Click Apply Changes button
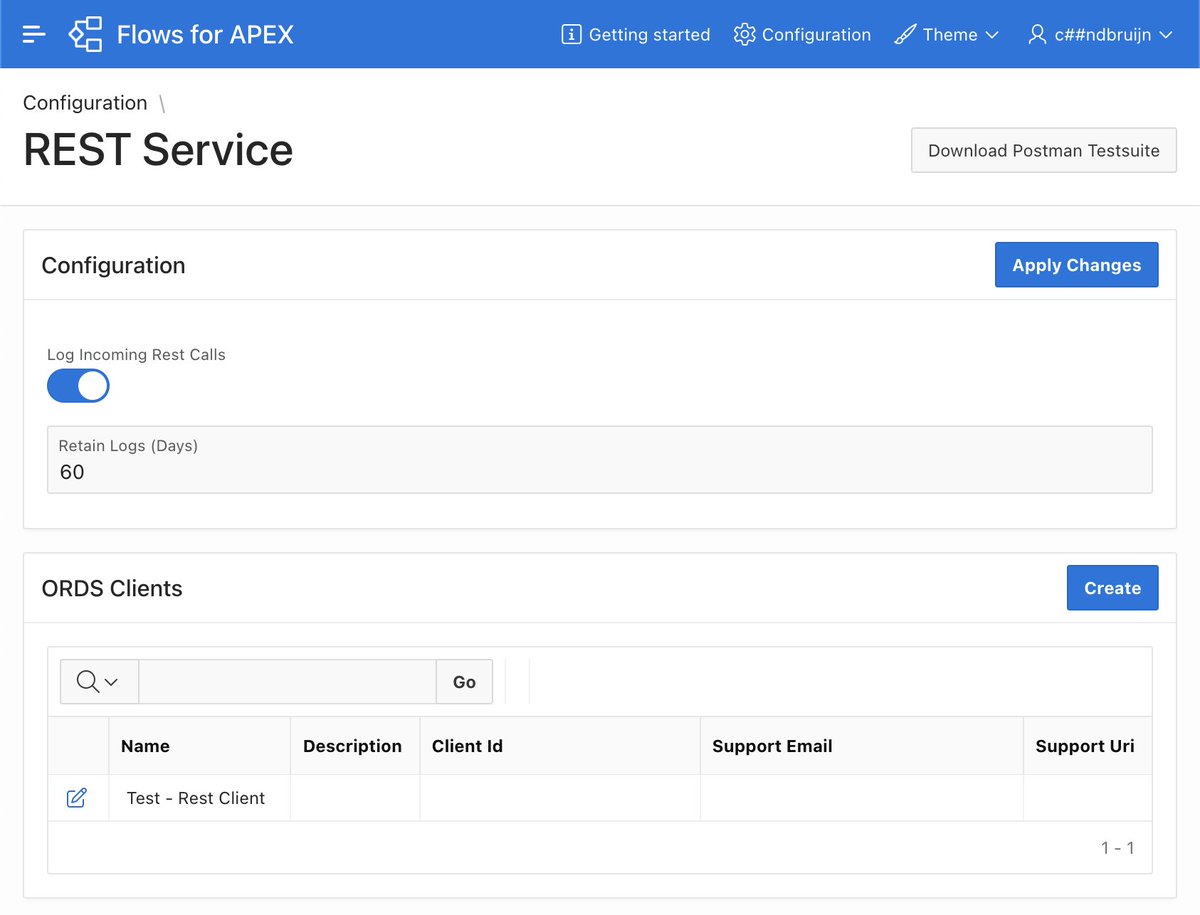Image resolution: width=1200 pixels, height=915 pixels. (1077, 265)
